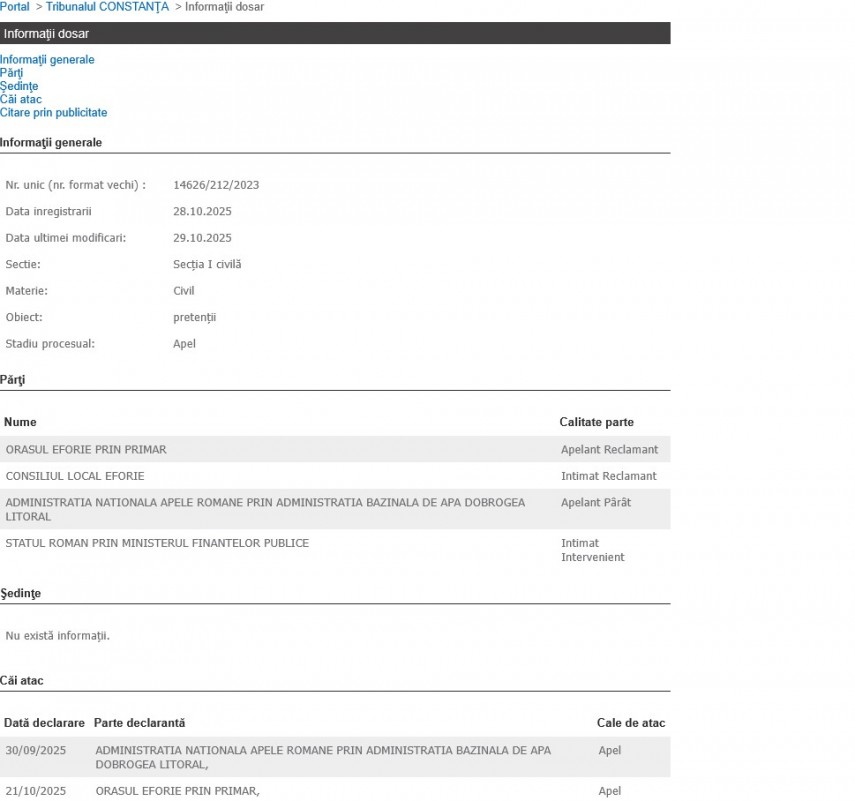Click the dark Informații dosar header bar
Viewport: 855px width, 801px height.
pos(335,34)
